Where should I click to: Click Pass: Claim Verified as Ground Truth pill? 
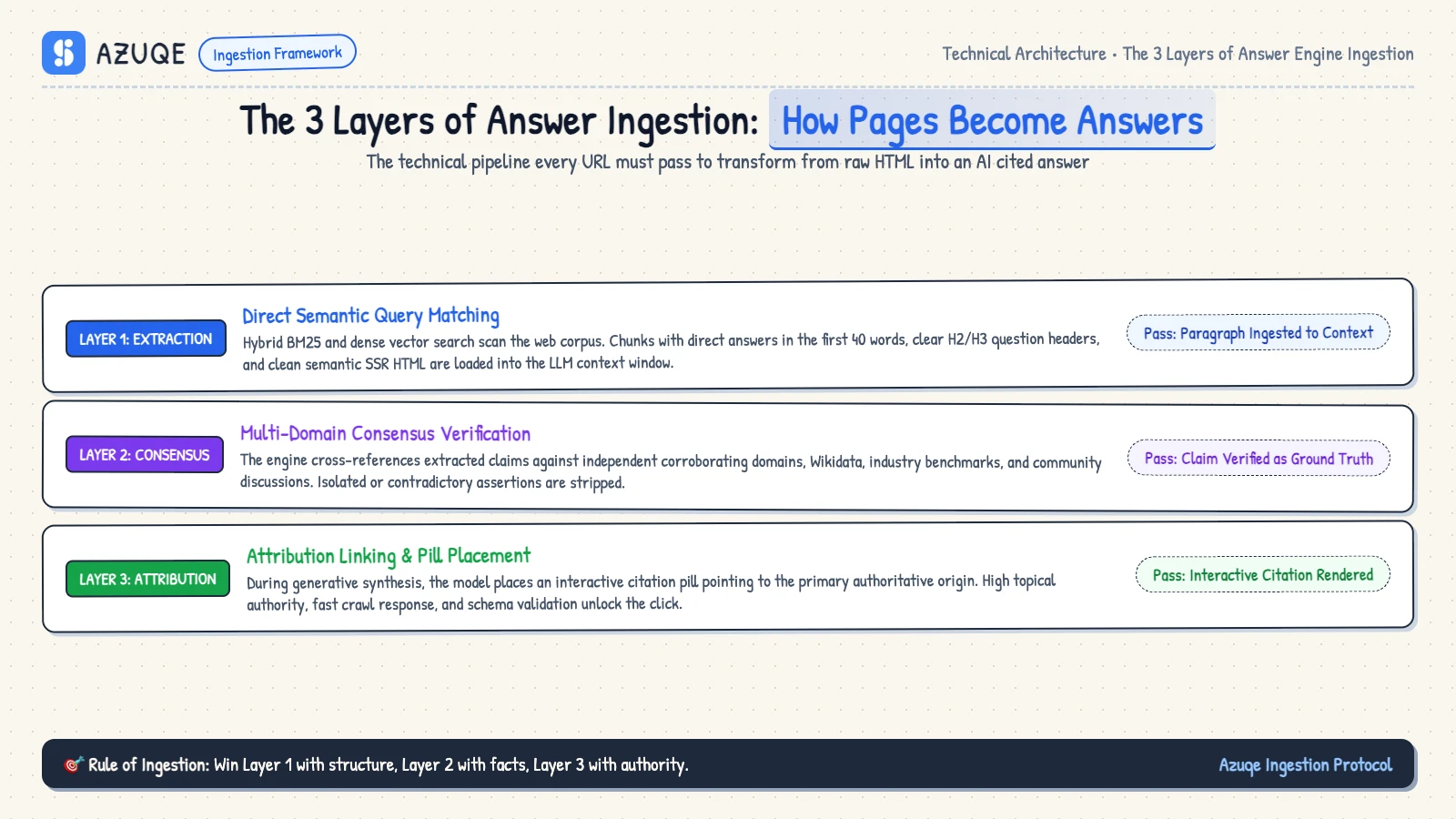(1259, 458)
